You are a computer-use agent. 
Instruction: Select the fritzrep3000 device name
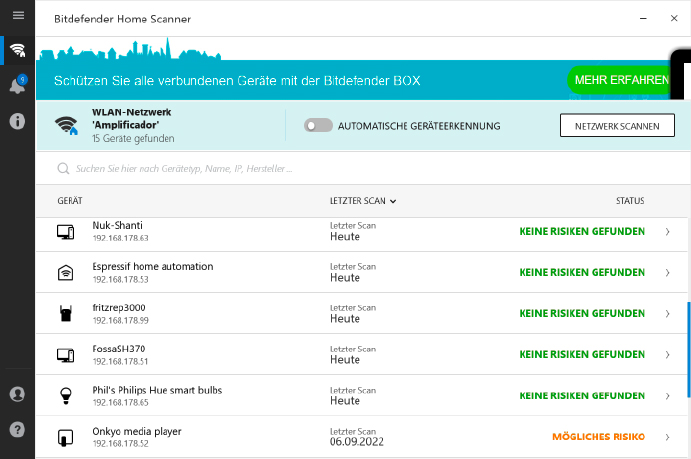[x=119, y=307]
